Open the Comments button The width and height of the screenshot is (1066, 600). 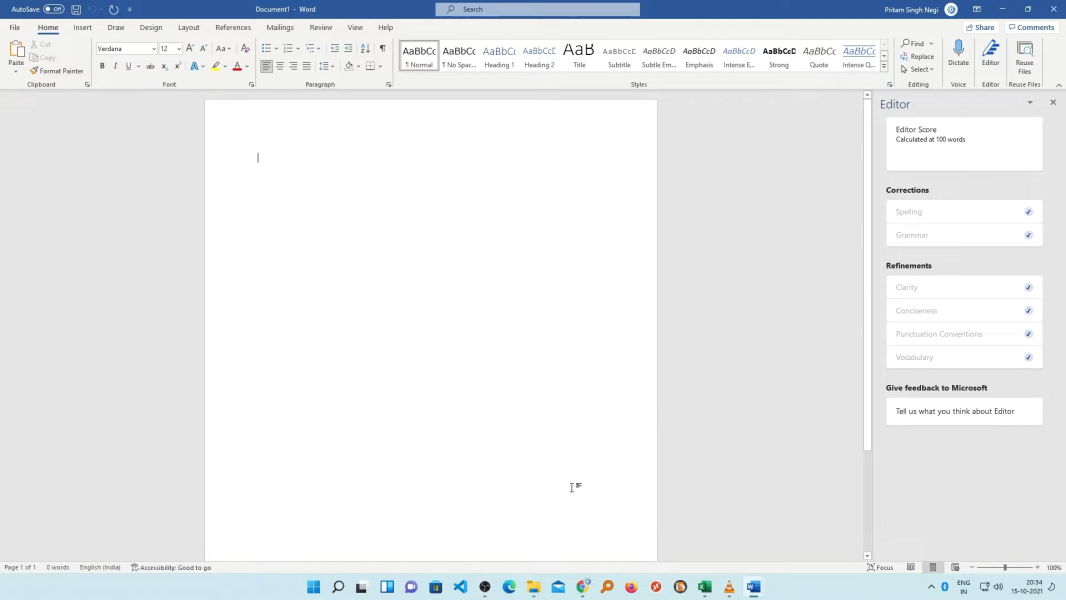coord(1031,27)
